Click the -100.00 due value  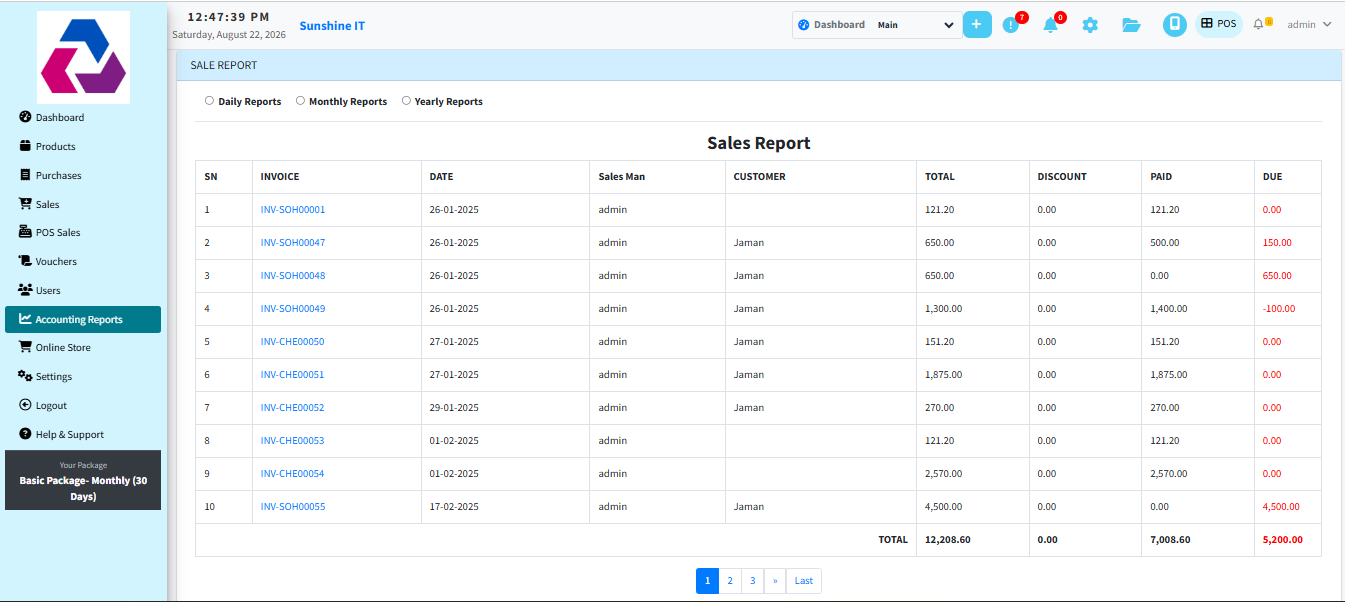coord(1279,309)
